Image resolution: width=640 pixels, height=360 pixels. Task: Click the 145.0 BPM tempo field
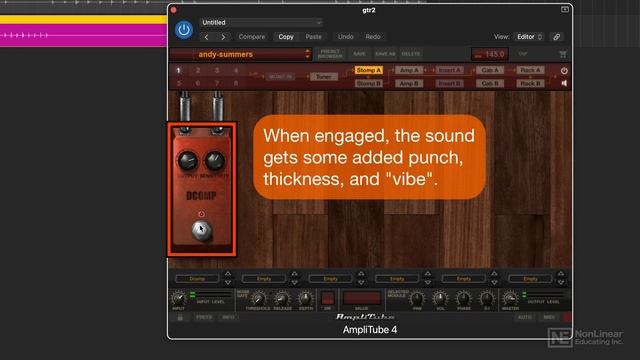pos(490,54)
